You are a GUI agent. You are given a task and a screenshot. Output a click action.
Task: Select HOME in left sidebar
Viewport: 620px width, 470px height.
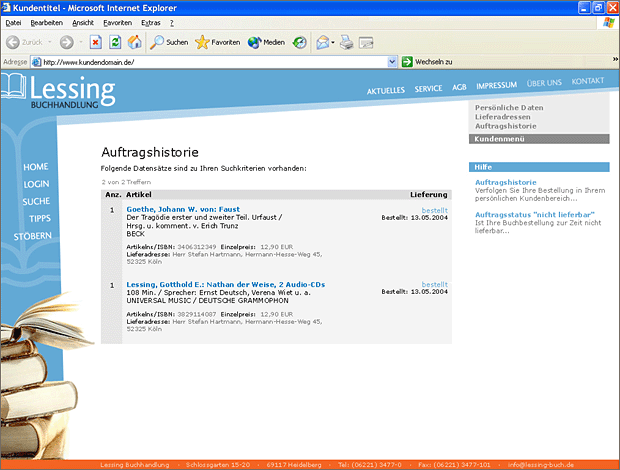pyautogui.click(x=36, y=167)
